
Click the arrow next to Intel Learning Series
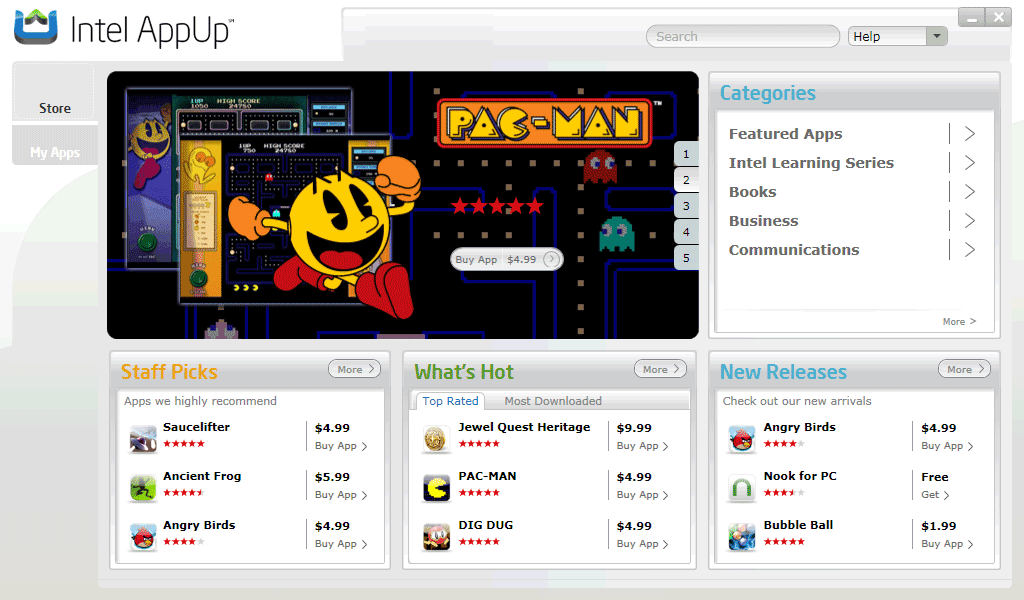970,163
